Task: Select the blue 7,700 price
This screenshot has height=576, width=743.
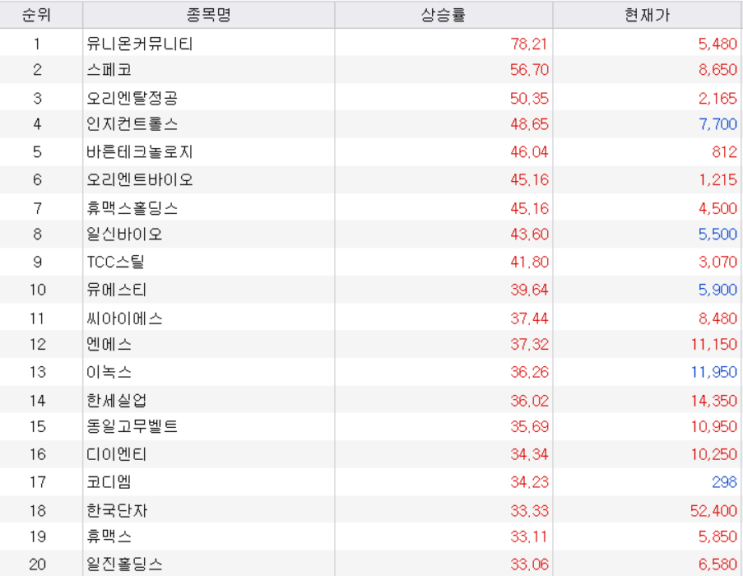Action: click(717, 124)
